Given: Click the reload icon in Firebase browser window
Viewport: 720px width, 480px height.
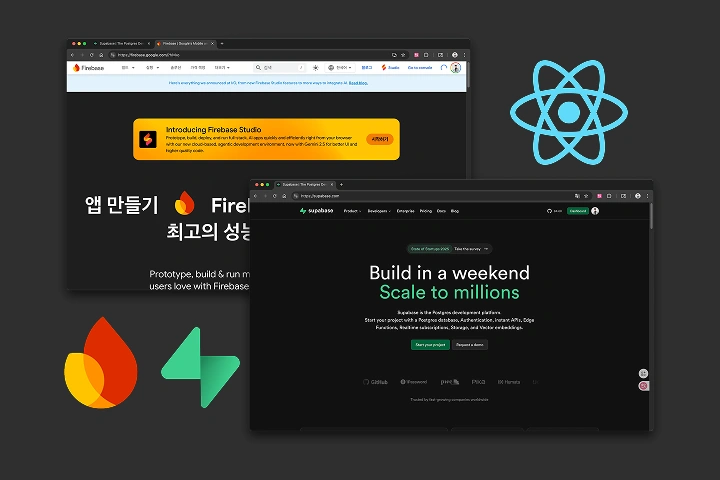Looking at the screenshot, I should point(91,55).
